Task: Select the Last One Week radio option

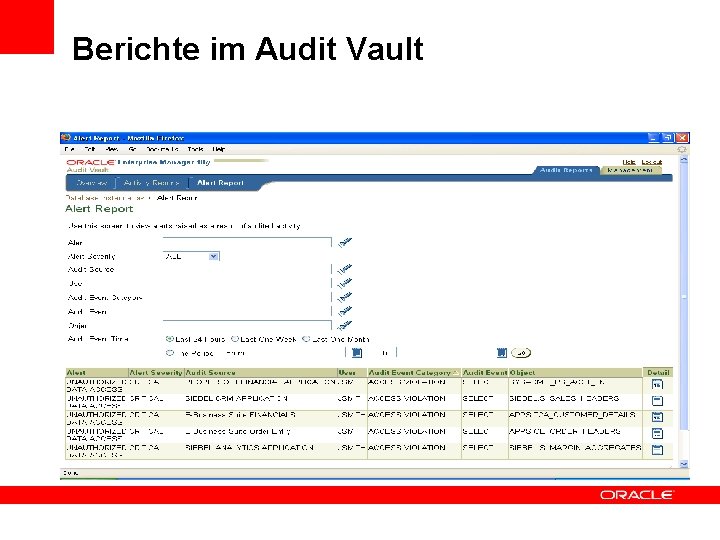Action: click(235, 339)
